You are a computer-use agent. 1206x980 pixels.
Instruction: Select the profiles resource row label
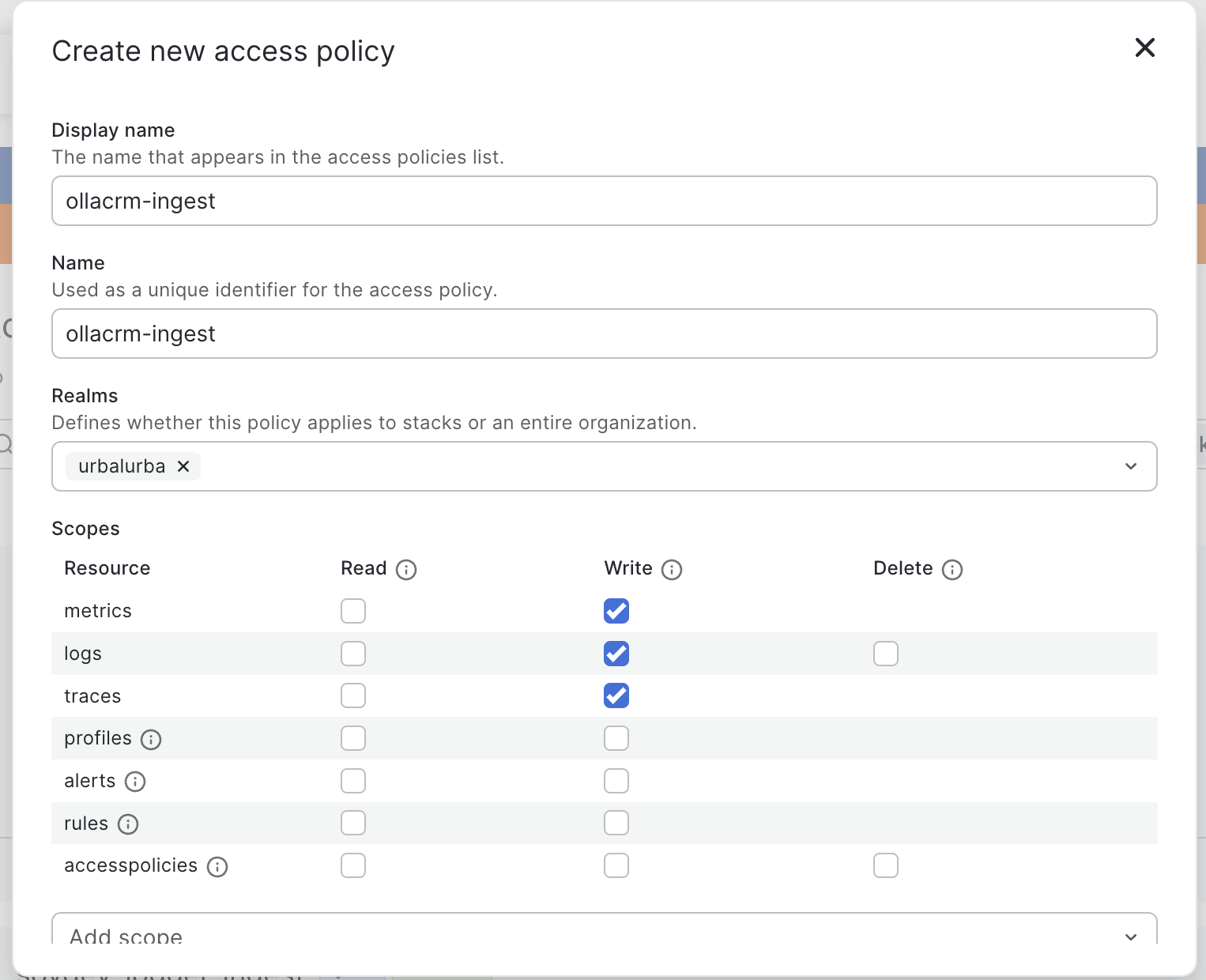pos(98,738)
